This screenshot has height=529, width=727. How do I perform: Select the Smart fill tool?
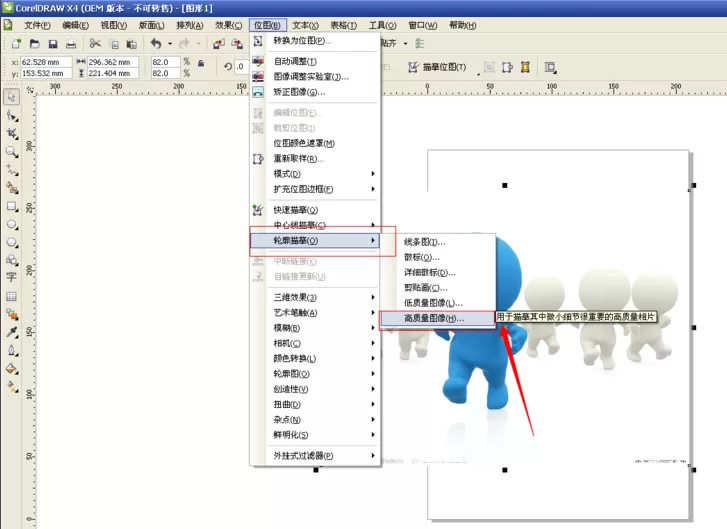click(12, 188)
